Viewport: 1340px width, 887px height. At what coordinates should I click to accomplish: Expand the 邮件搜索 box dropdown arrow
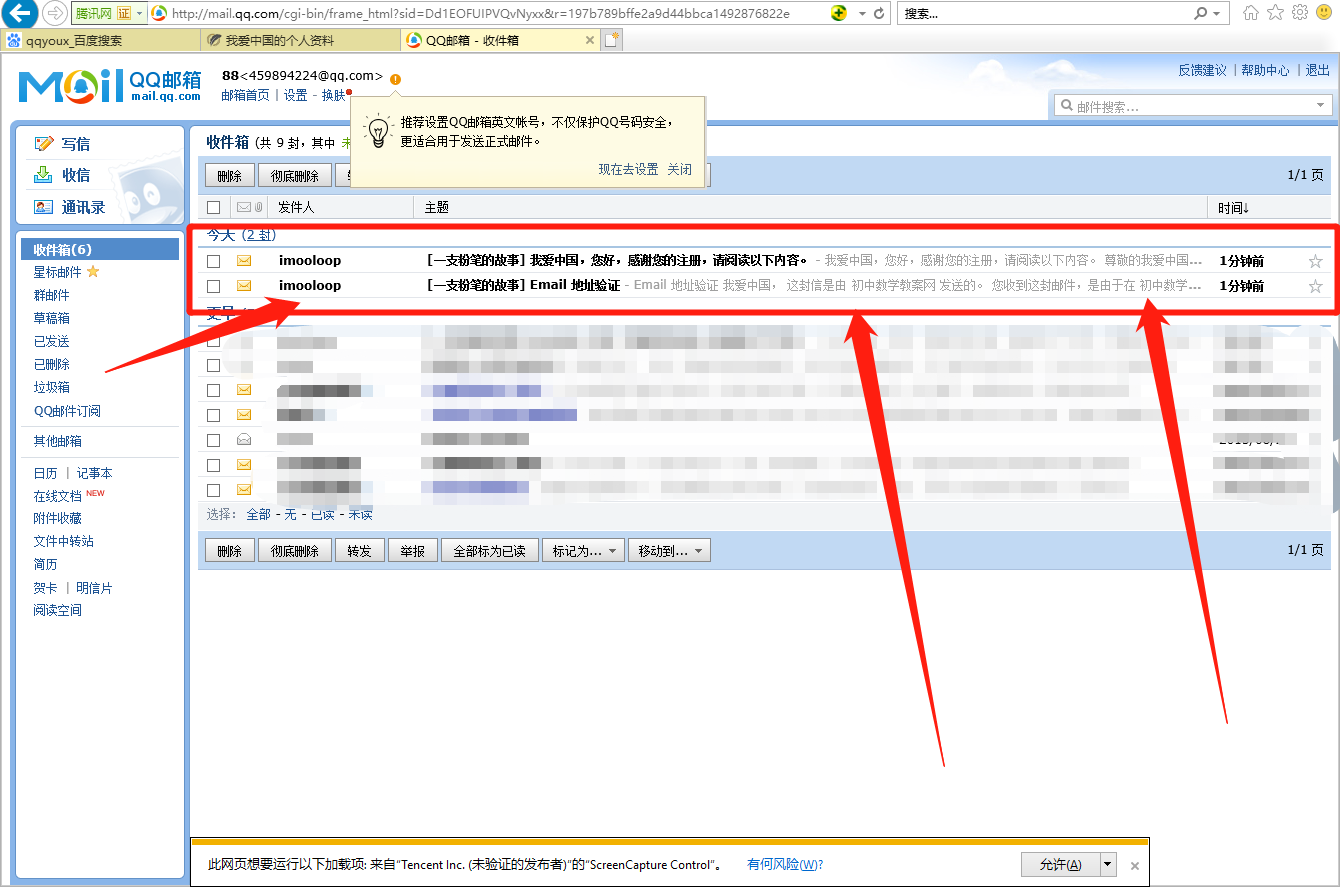pyautogui.click(x=1320, y=106)
